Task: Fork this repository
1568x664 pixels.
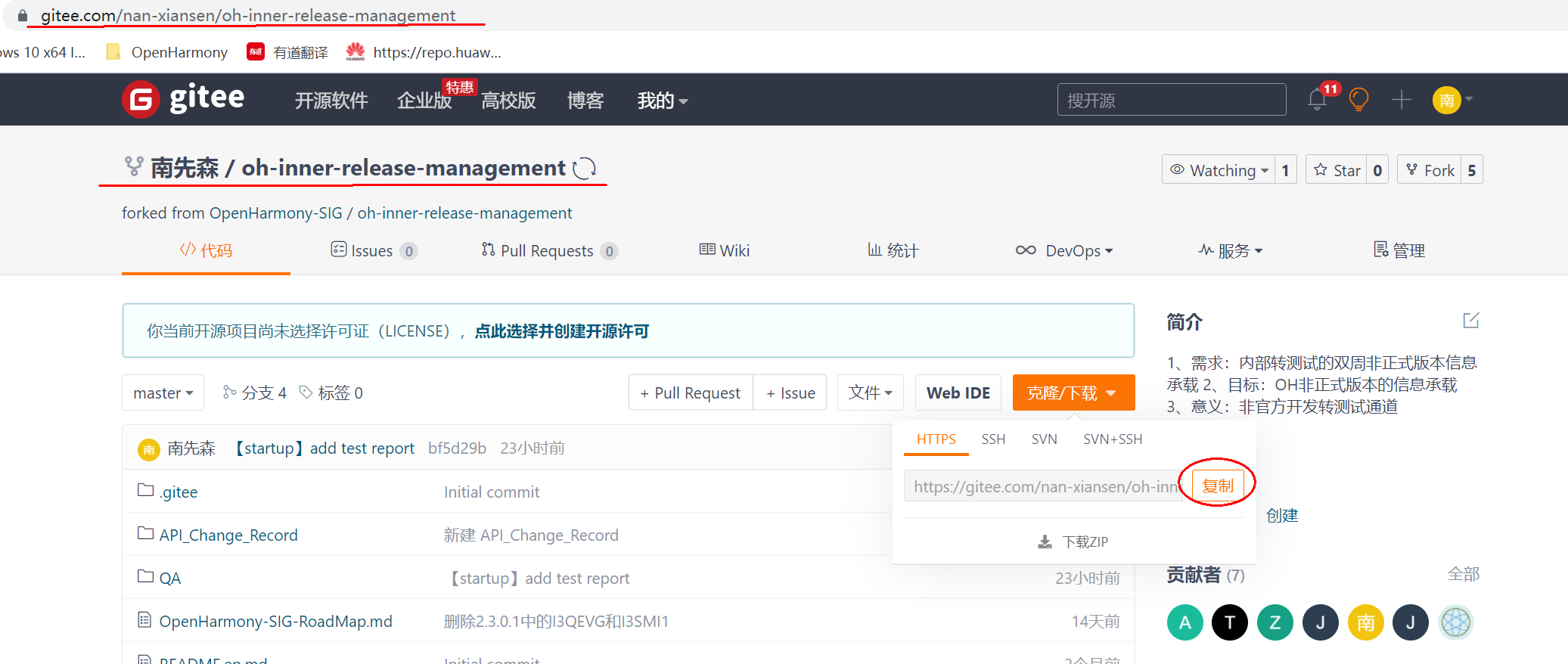Action: pyautogui.click(x=1430, y=170)
